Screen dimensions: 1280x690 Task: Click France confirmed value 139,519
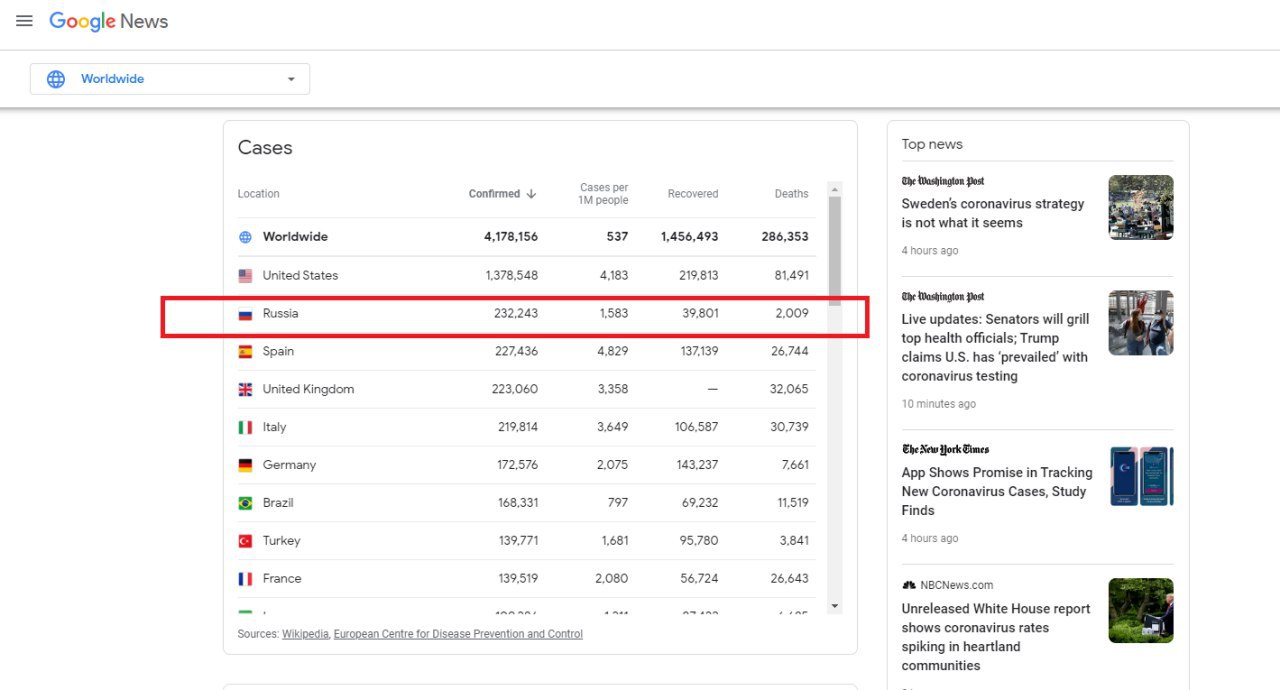[x=518, y=579]
